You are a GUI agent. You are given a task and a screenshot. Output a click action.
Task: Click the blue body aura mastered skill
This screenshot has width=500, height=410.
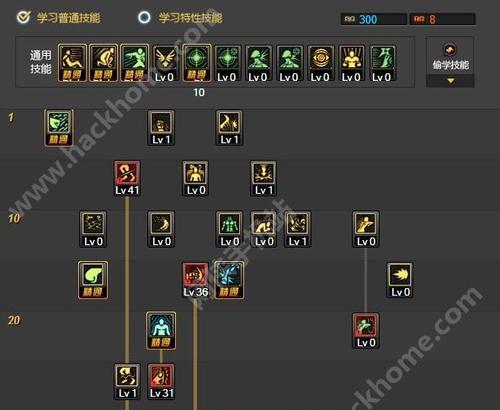pyautogui.click(x=161, y=331)
